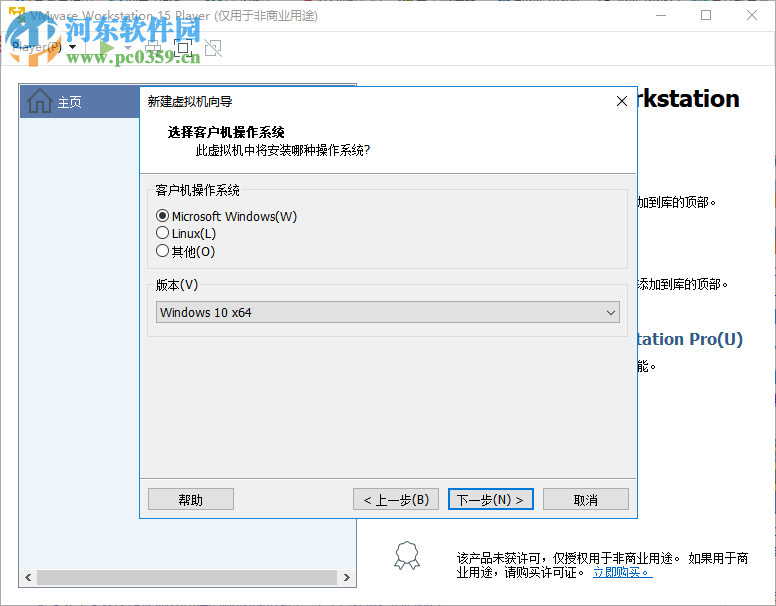This screenshot has height=606, width=776.
Task: Click the Workstation Pro(U) upgrade heading
Action: [x=690, y=339]
